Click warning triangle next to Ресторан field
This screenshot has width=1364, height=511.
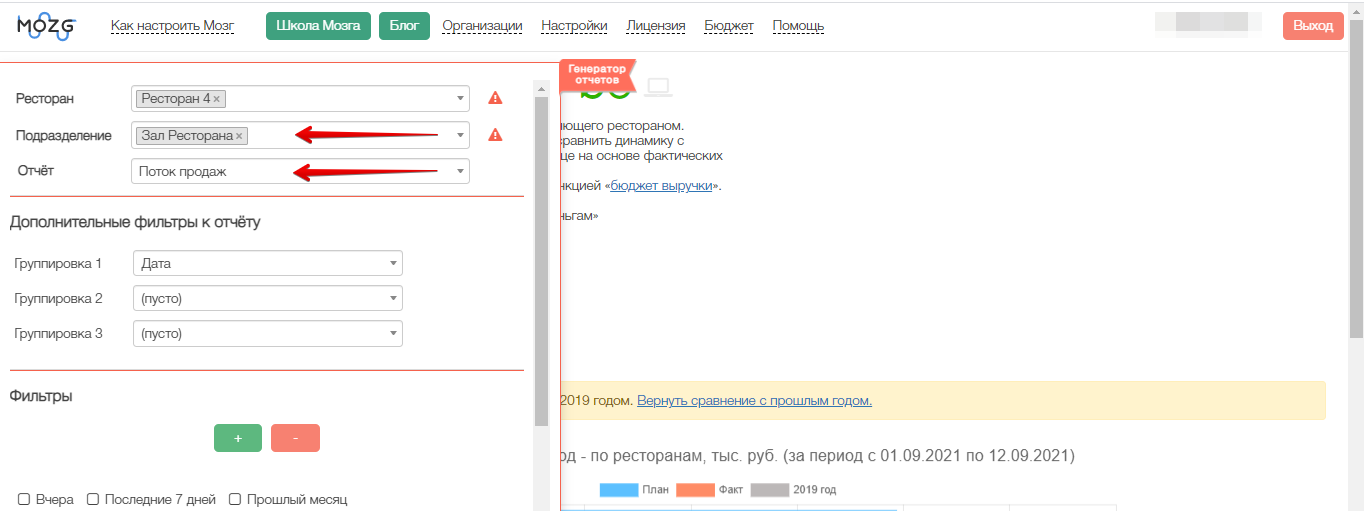(x=495, y=98)
